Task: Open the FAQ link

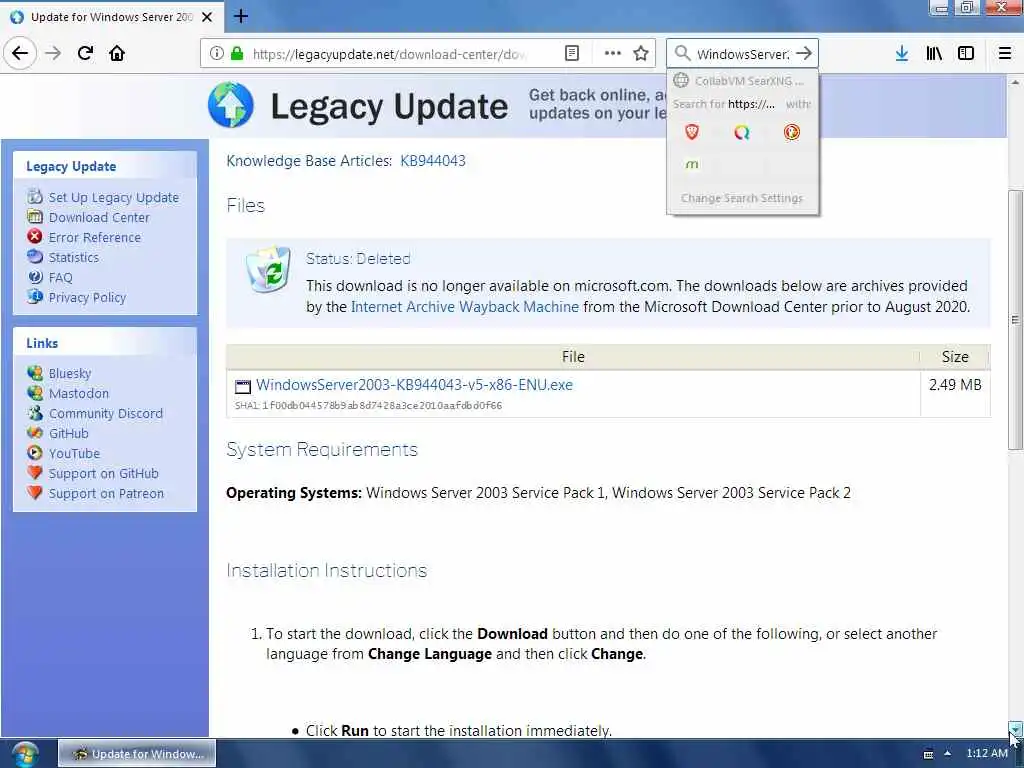Action: click(61, 278)
